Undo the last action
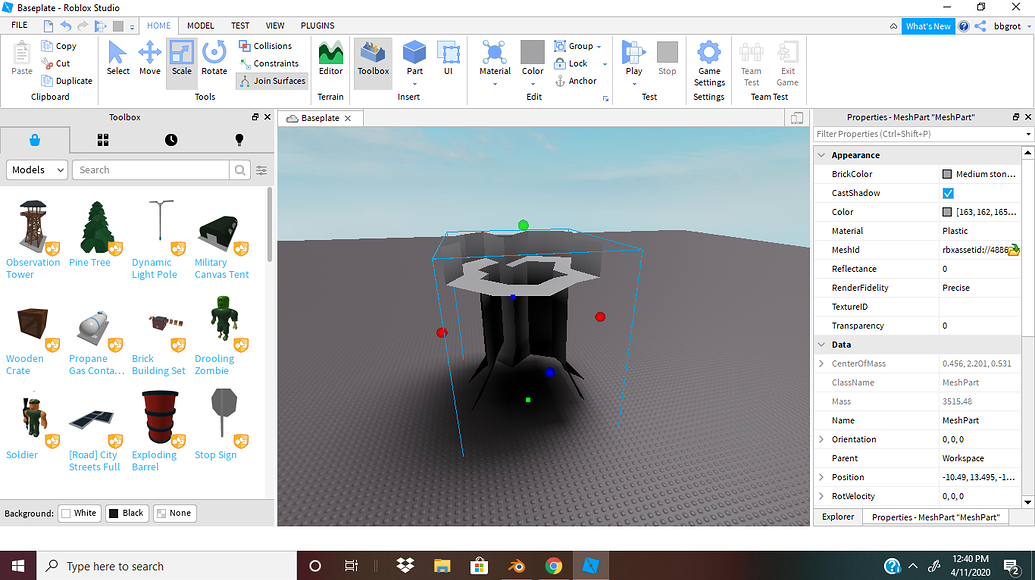Image resolution: width=1035 pixels, height=580 pixels. (65, 26)
